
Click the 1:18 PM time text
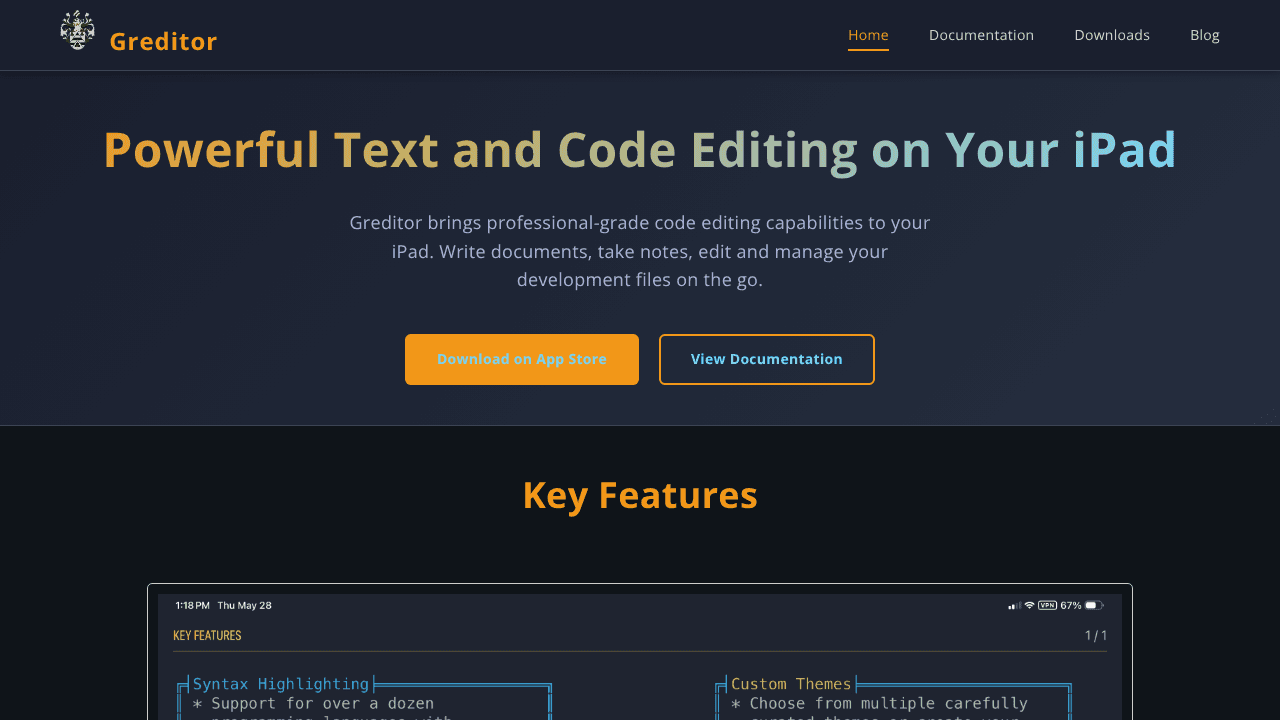[x=192, y=605]
